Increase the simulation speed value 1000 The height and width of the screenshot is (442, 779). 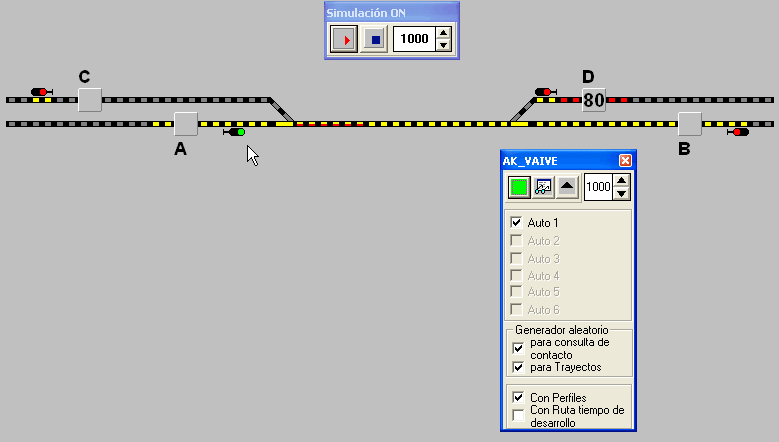tap(443, 33)
